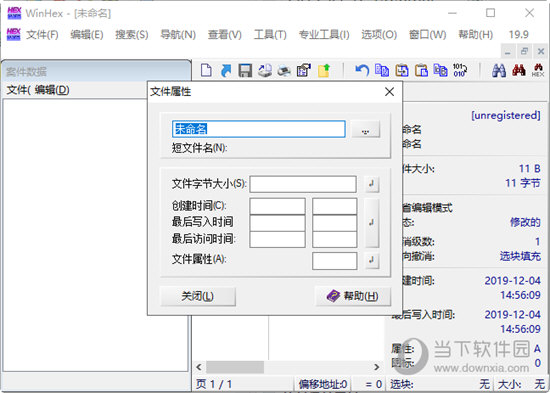Click the 最后访问时间 date field

[x=277, y=239]
